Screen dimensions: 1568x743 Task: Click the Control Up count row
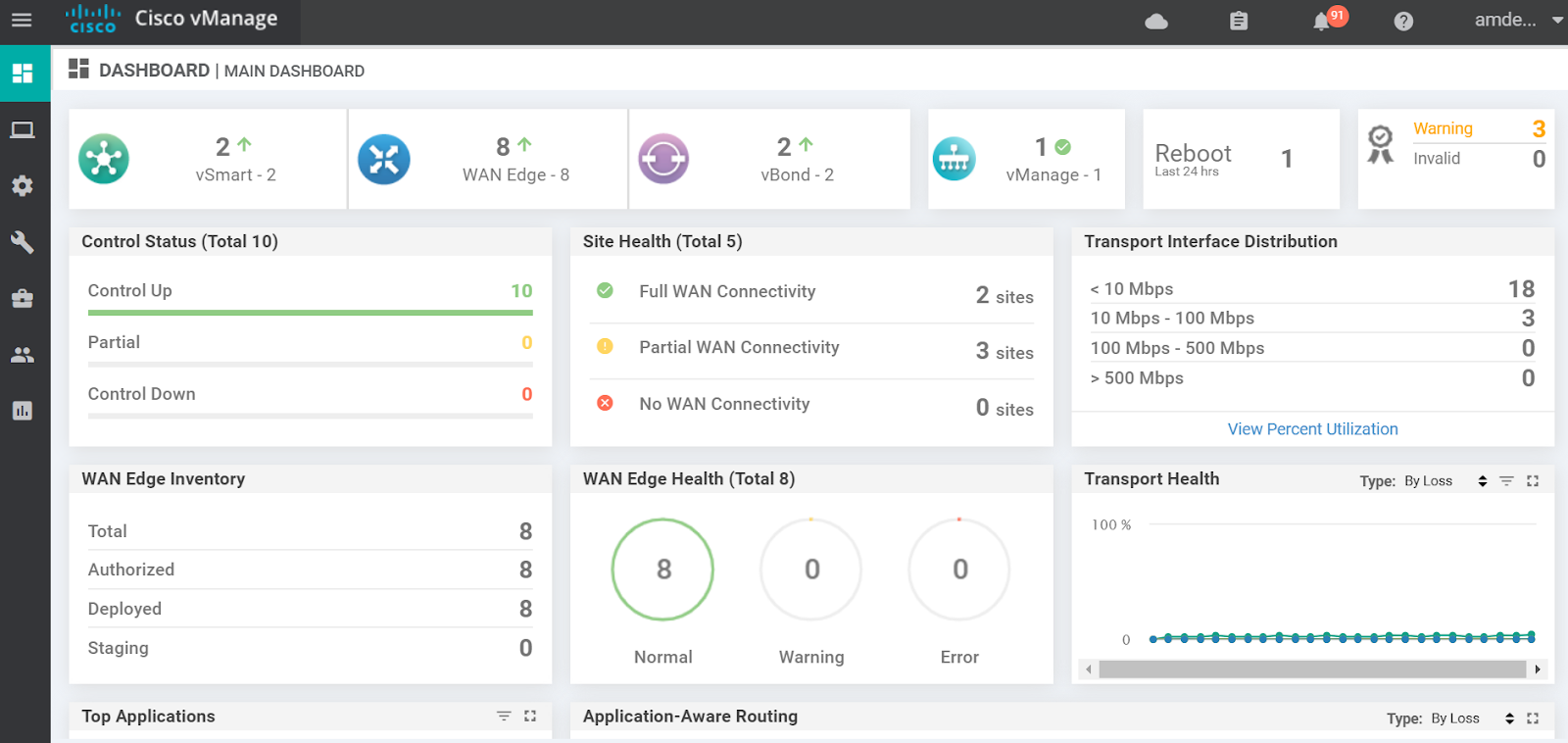(310, 291)
